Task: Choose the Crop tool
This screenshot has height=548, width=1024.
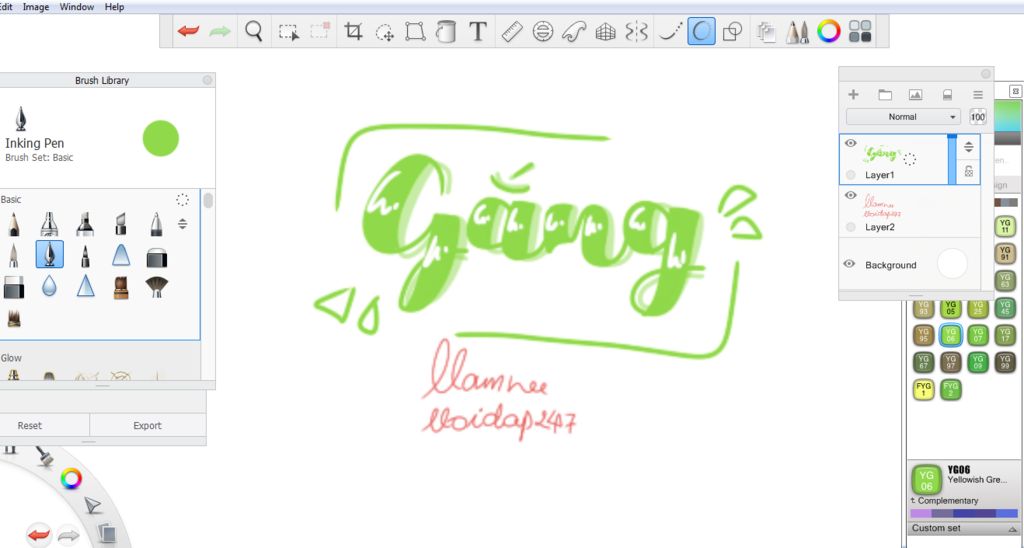Action: tap(353, 31)
